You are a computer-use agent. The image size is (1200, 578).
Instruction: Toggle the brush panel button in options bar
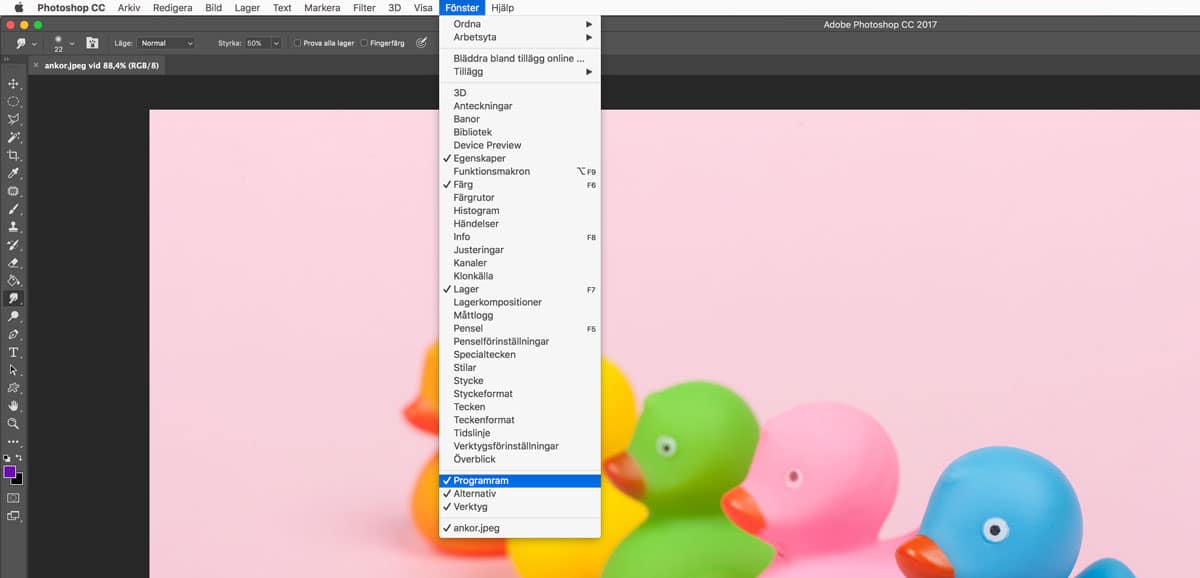tap(92, 43)
